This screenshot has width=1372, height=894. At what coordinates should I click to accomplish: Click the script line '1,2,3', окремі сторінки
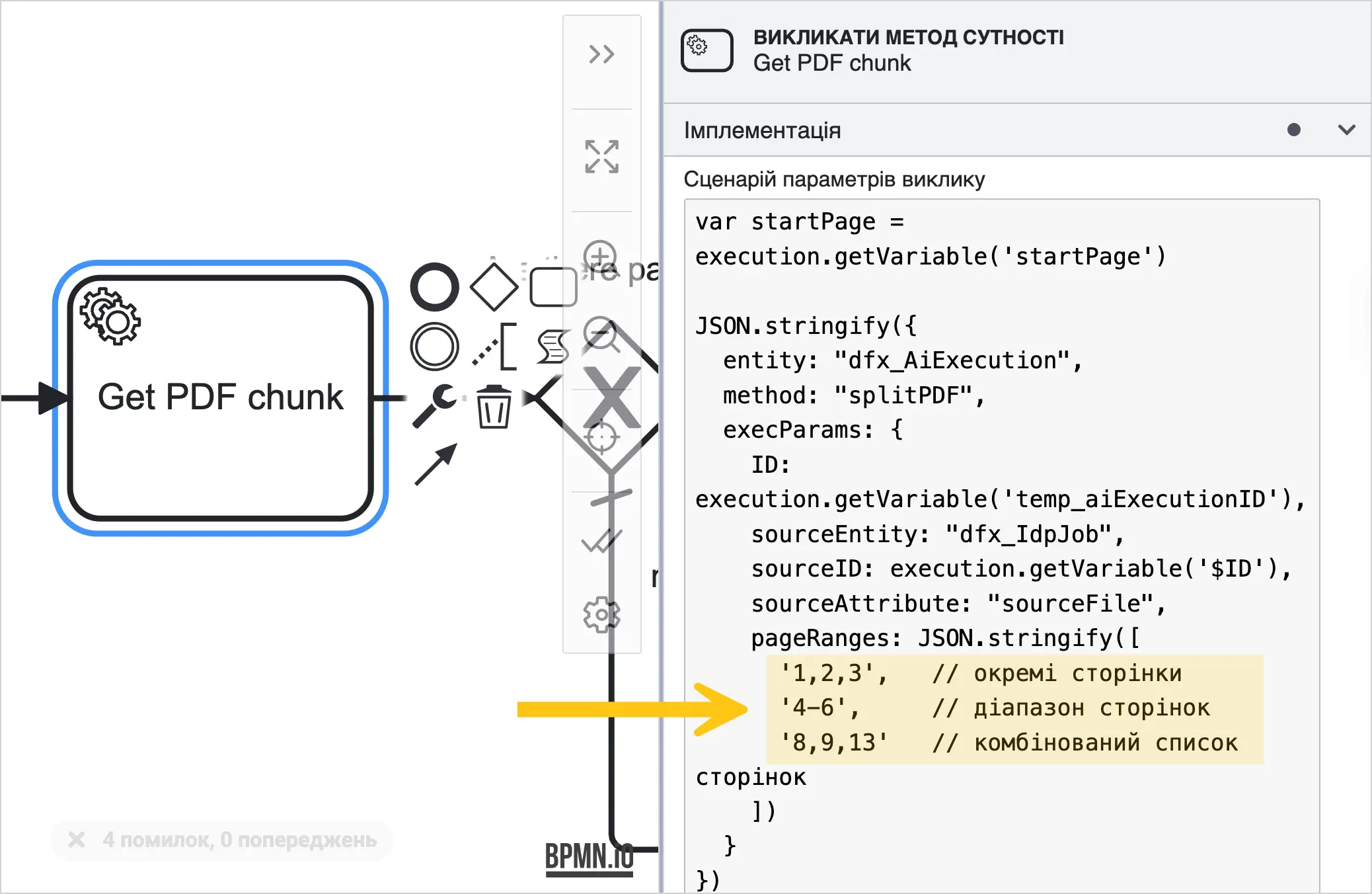pyautogui.click(x=981, y=673)
